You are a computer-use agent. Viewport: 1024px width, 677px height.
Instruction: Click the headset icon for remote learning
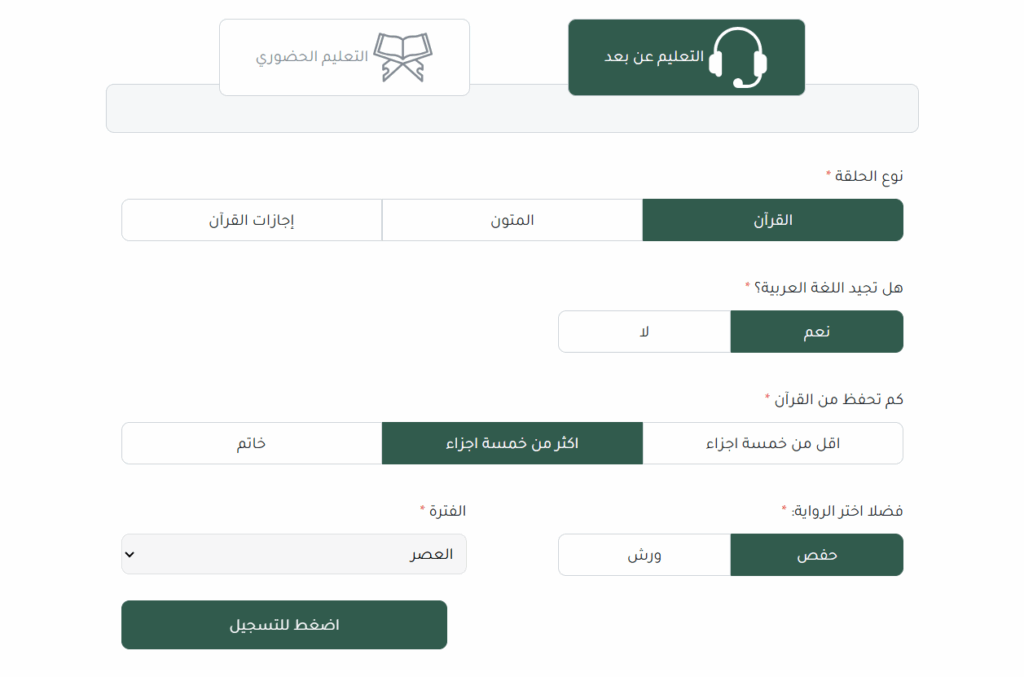[x=737, y=57]
